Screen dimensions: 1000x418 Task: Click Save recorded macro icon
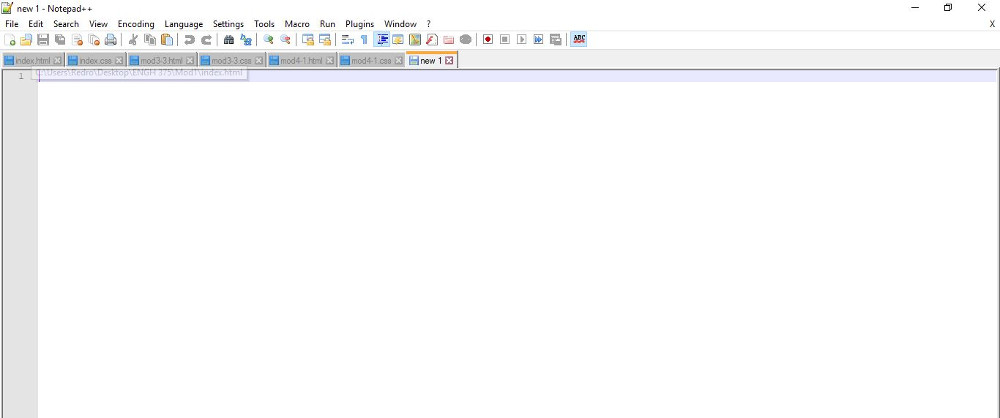point(555,40)
